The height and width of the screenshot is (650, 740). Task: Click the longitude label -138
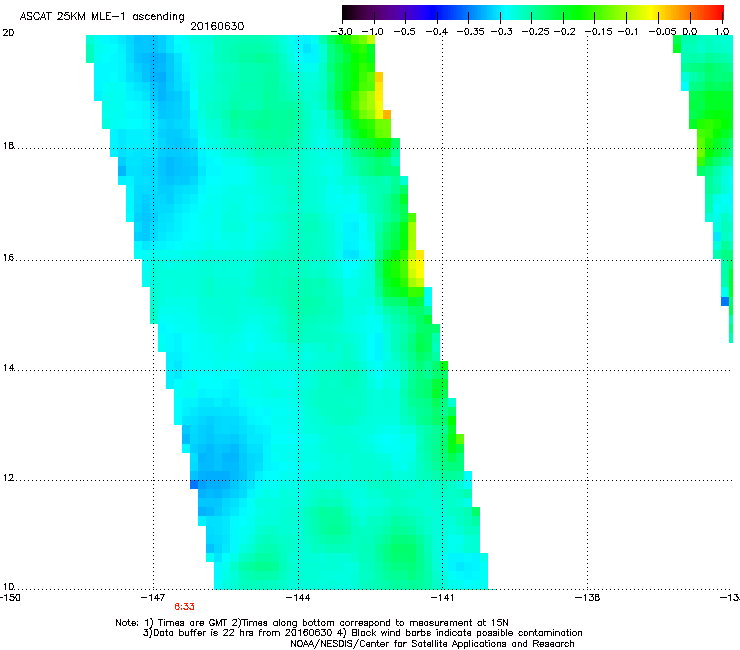coord(588,598)
